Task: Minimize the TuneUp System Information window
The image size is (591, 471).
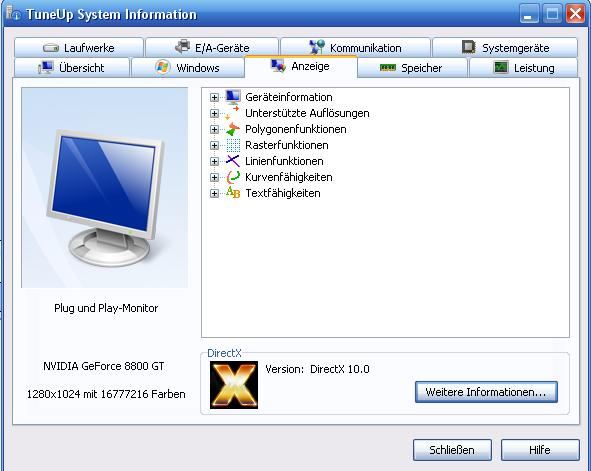Action: pos(529,14)
